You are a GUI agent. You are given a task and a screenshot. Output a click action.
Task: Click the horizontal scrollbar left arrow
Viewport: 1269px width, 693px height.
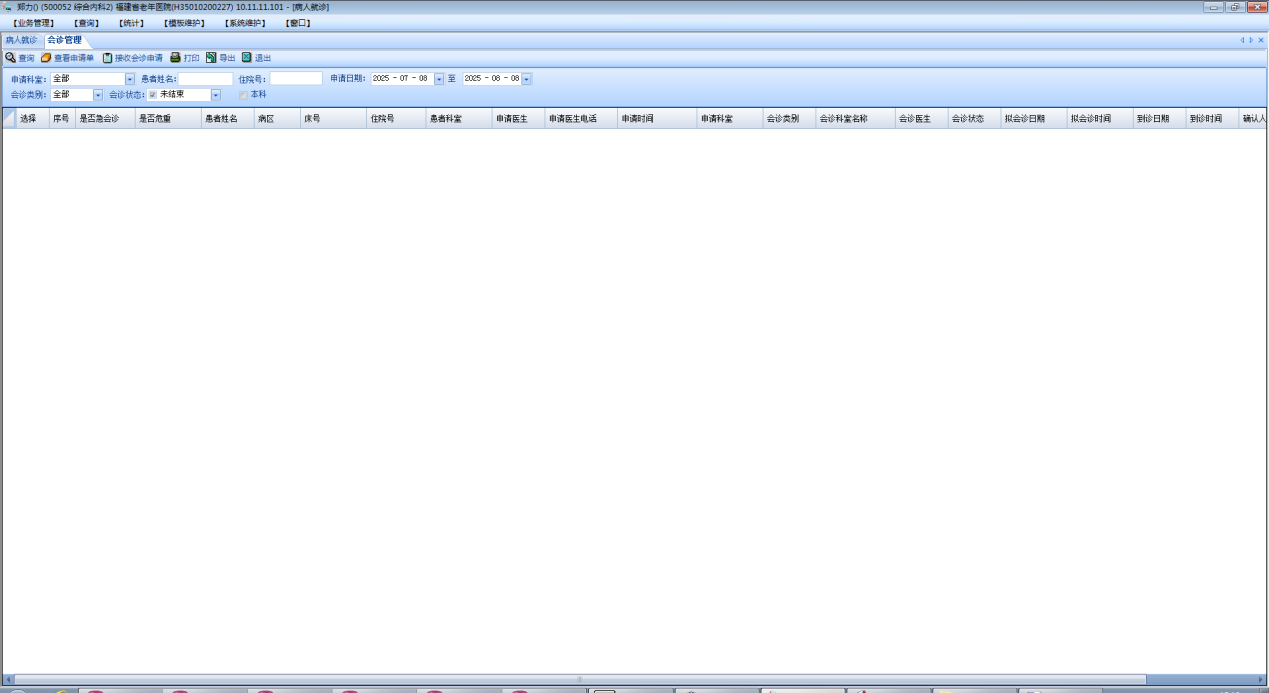pyautogui.click(x=9, y=679)
